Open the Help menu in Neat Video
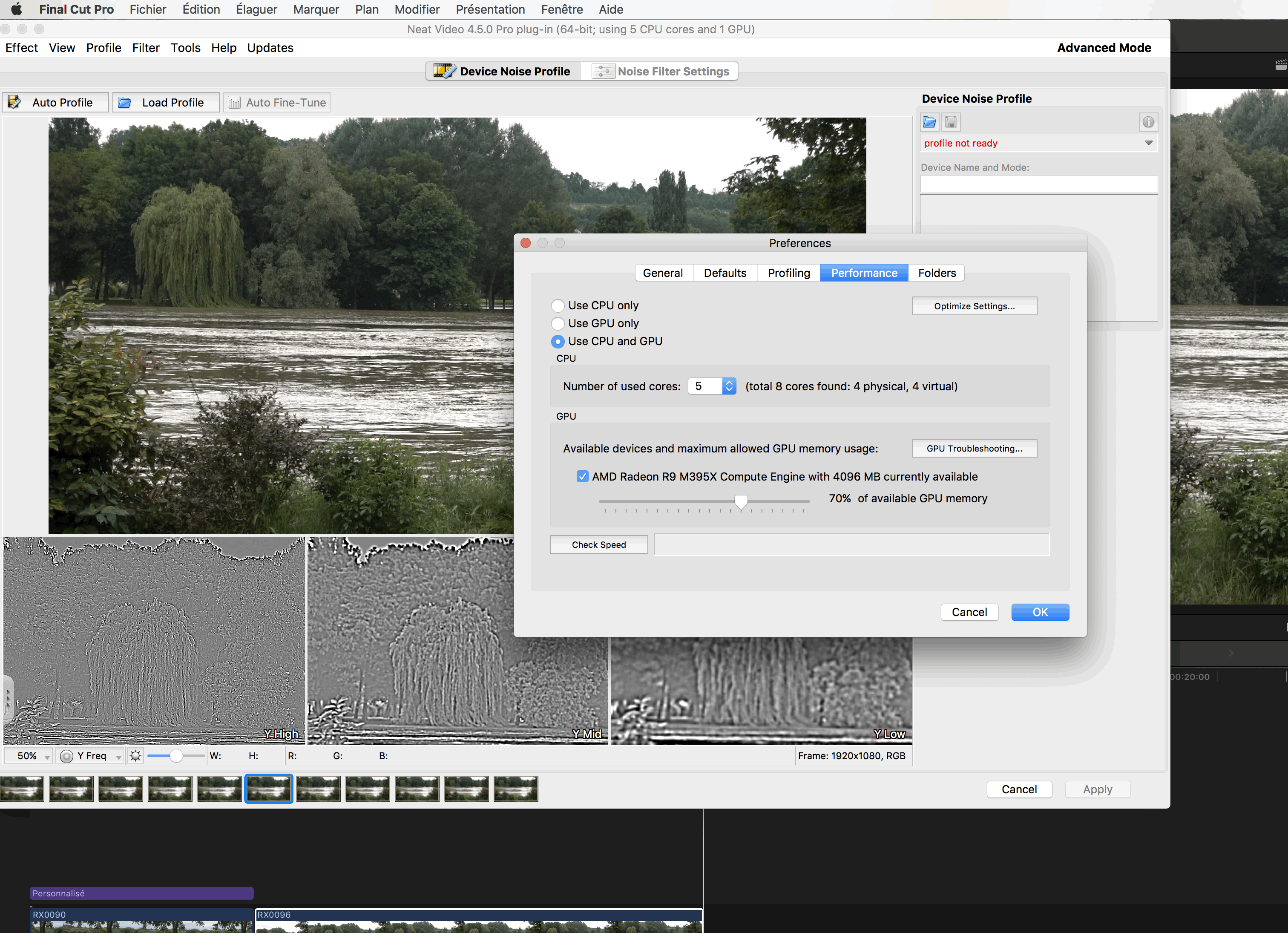 (224, 48)
